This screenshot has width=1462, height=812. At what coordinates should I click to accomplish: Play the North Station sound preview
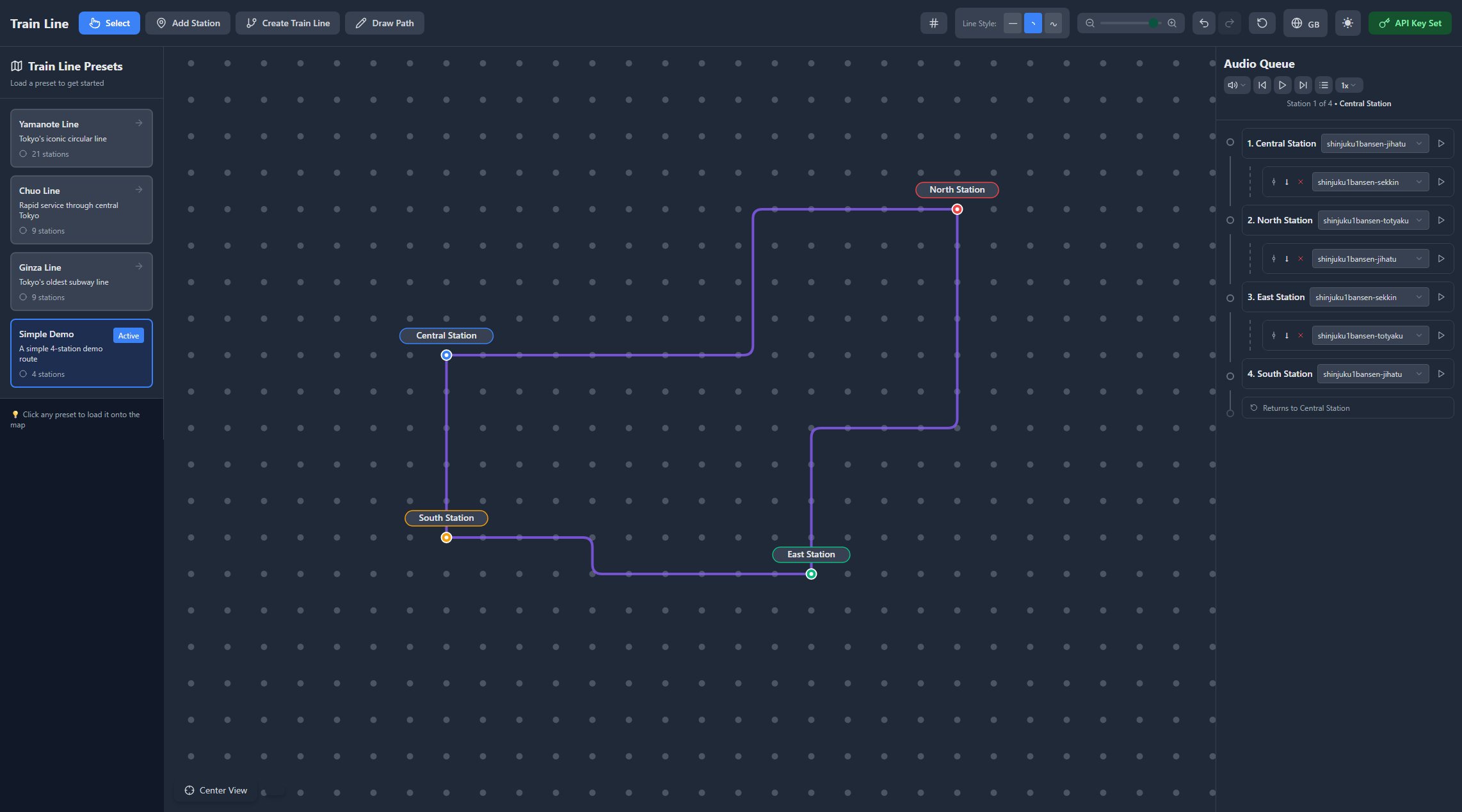1441,220
